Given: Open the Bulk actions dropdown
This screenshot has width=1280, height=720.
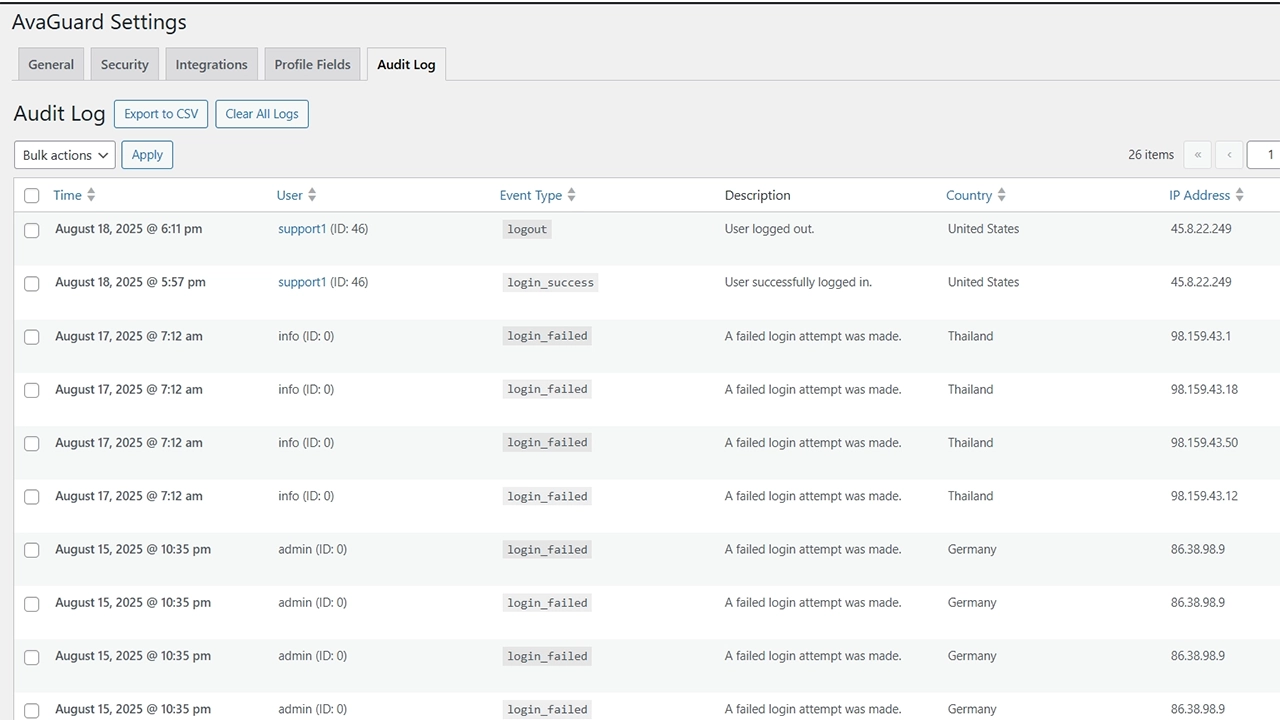Looking at the screenshot, I should 64,155.
